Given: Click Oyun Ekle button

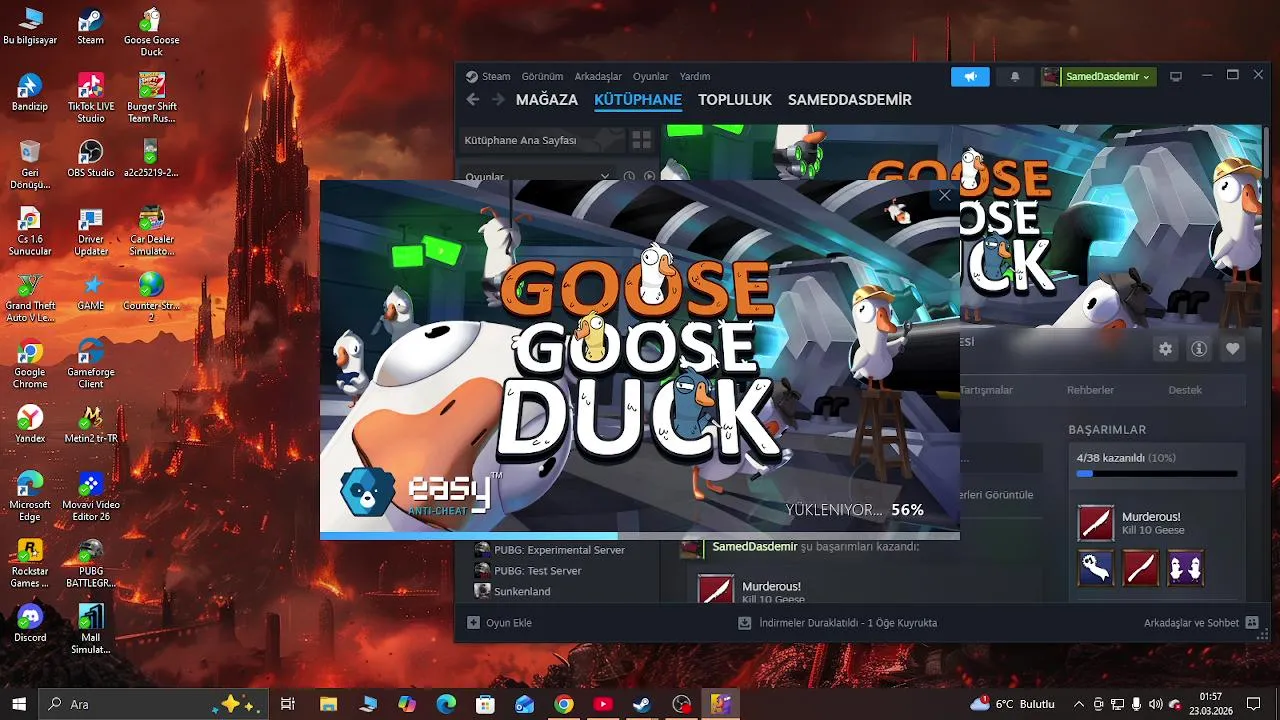Looking at the screenshot, I should pyautogui.click(x=500, y=623).
